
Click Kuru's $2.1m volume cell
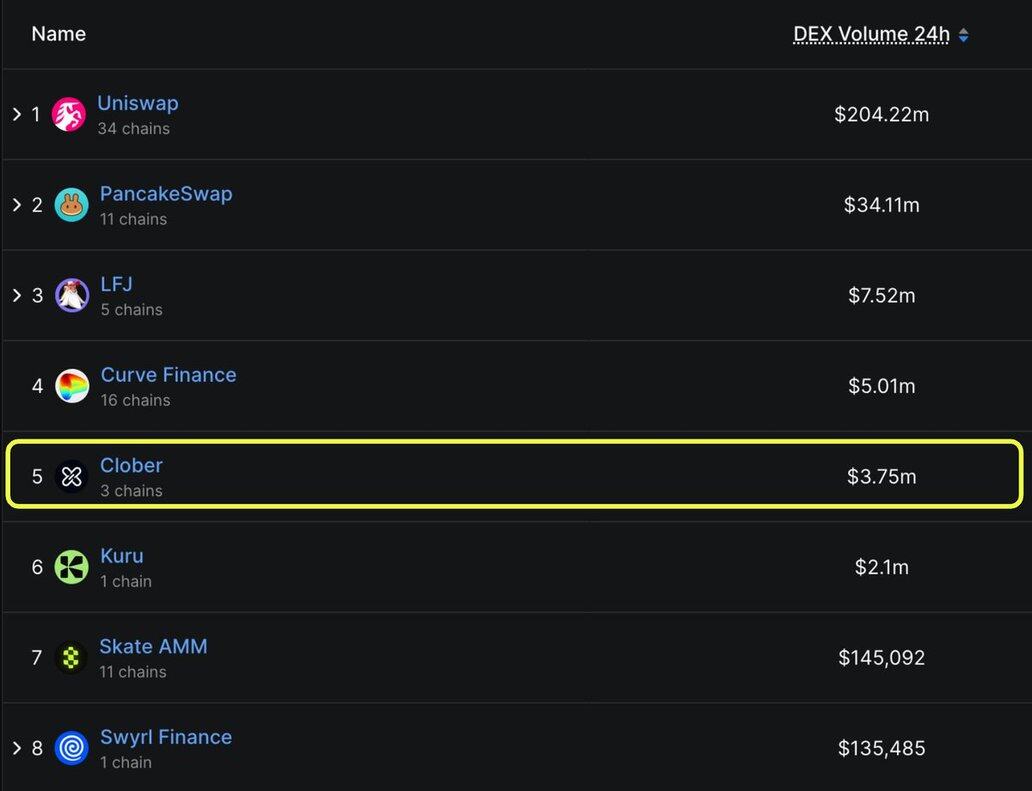pos(881,568)
